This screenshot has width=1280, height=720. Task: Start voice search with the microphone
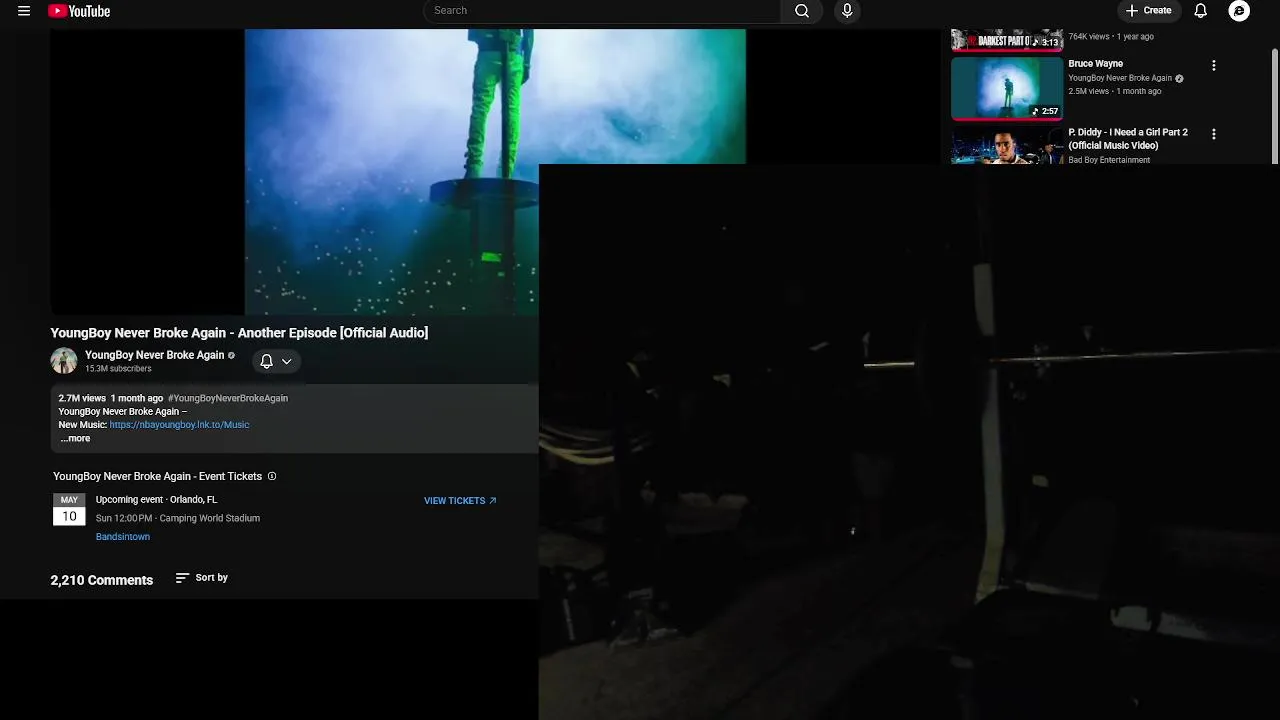[x=847, y=11]
